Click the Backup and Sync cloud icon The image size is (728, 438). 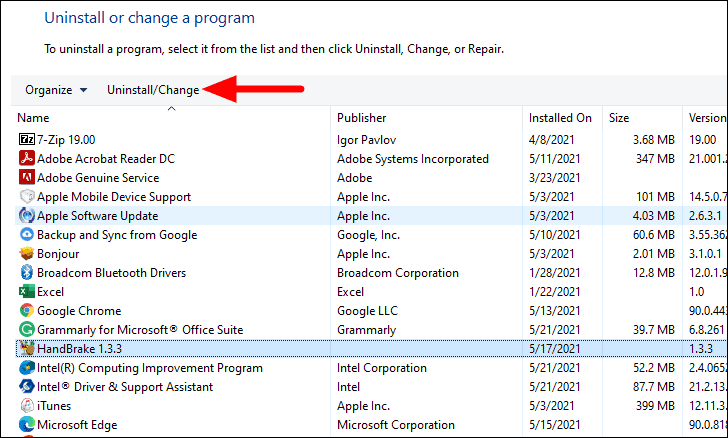26,235
